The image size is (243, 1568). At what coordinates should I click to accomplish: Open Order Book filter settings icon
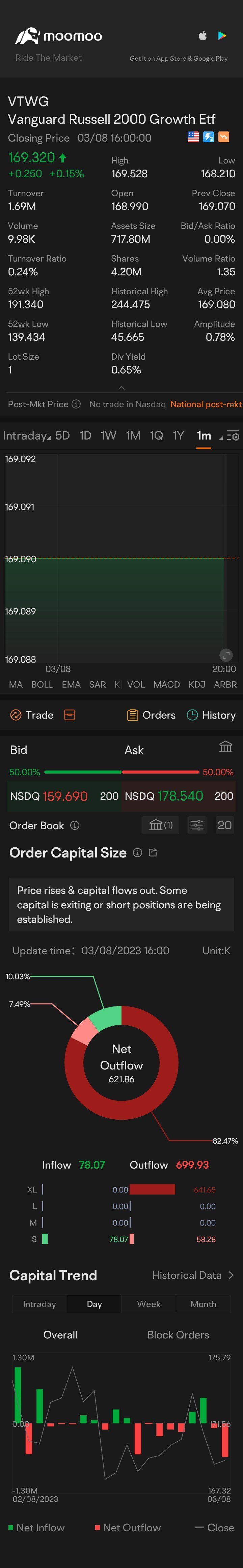click(x=197, y=825)
